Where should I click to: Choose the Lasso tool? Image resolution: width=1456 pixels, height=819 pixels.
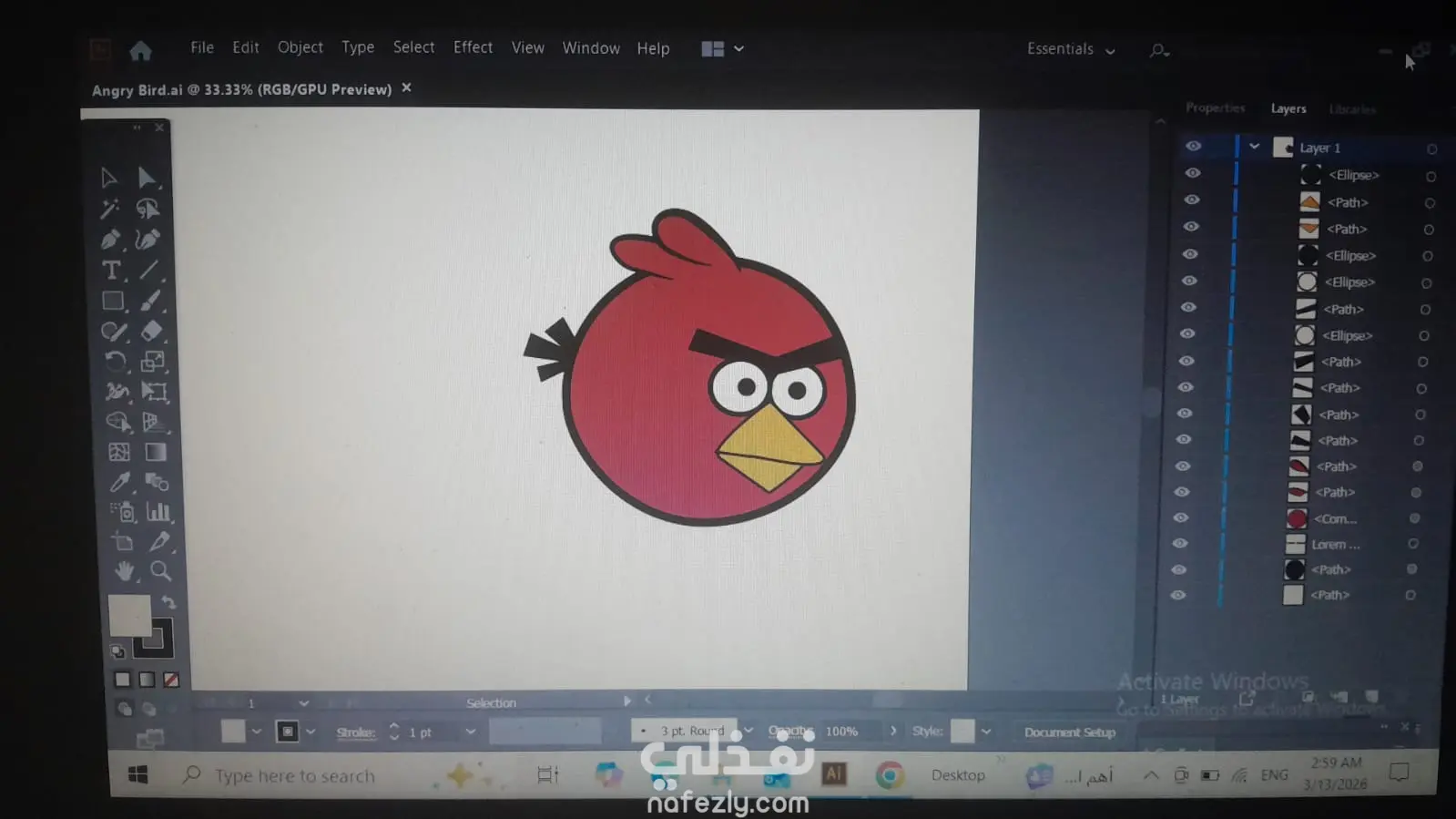[148, 209]
